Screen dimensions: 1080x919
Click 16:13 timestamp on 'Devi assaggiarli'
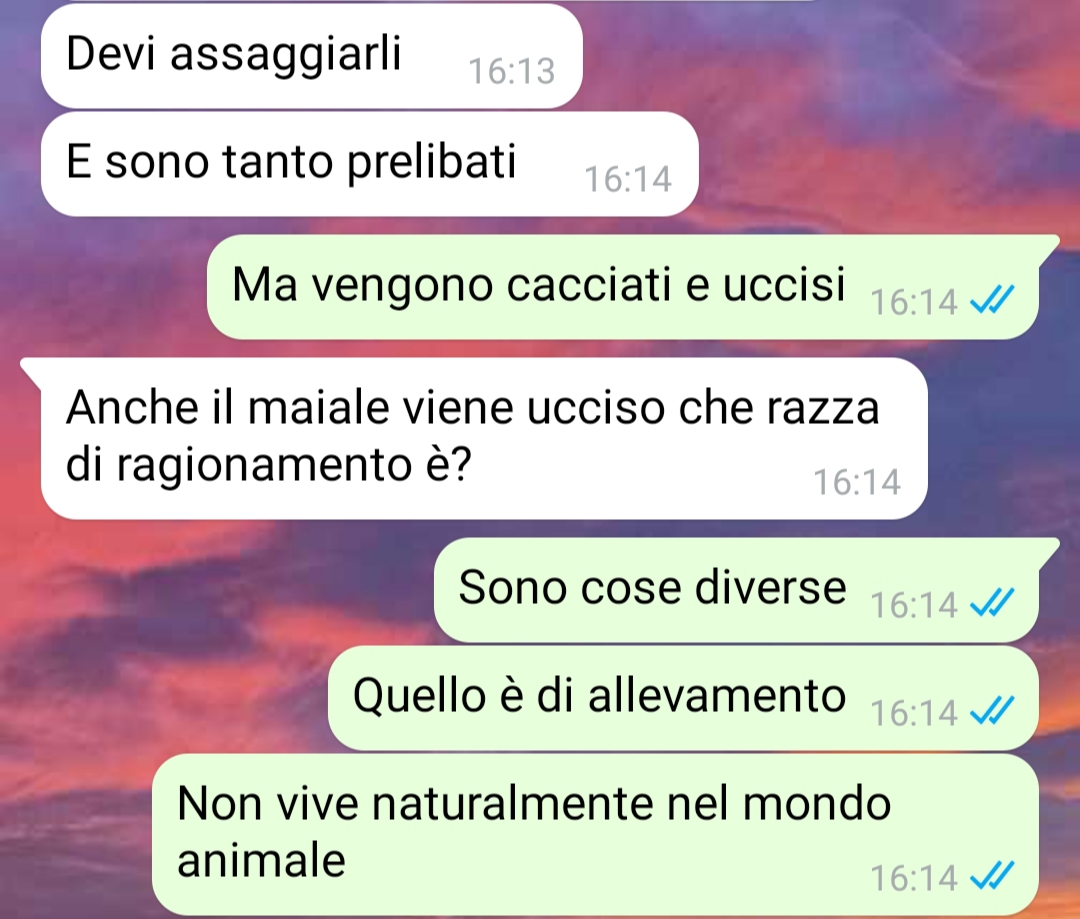[x=511, y=71]
